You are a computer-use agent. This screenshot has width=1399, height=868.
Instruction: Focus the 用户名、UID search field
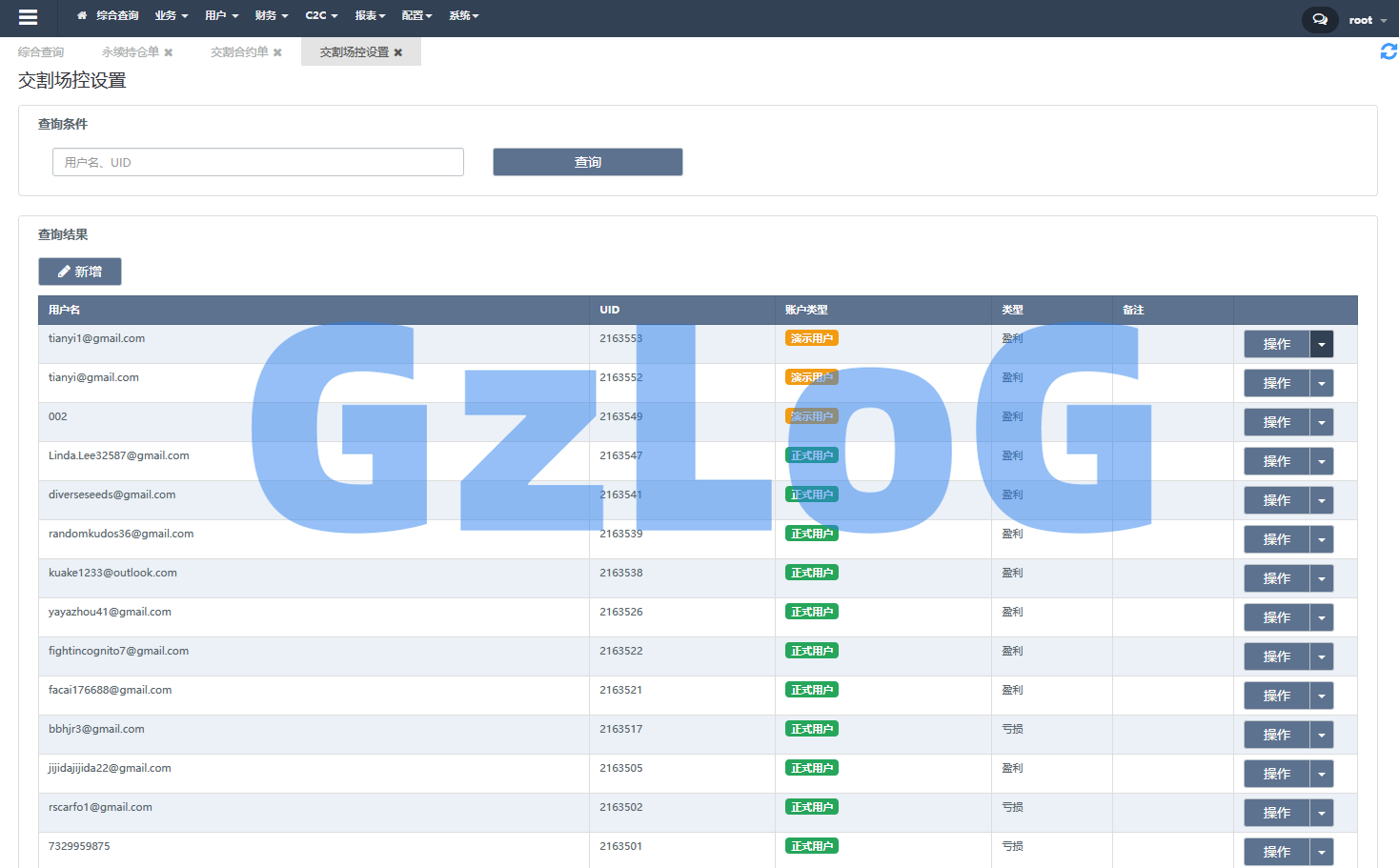(x=258, y=162)
